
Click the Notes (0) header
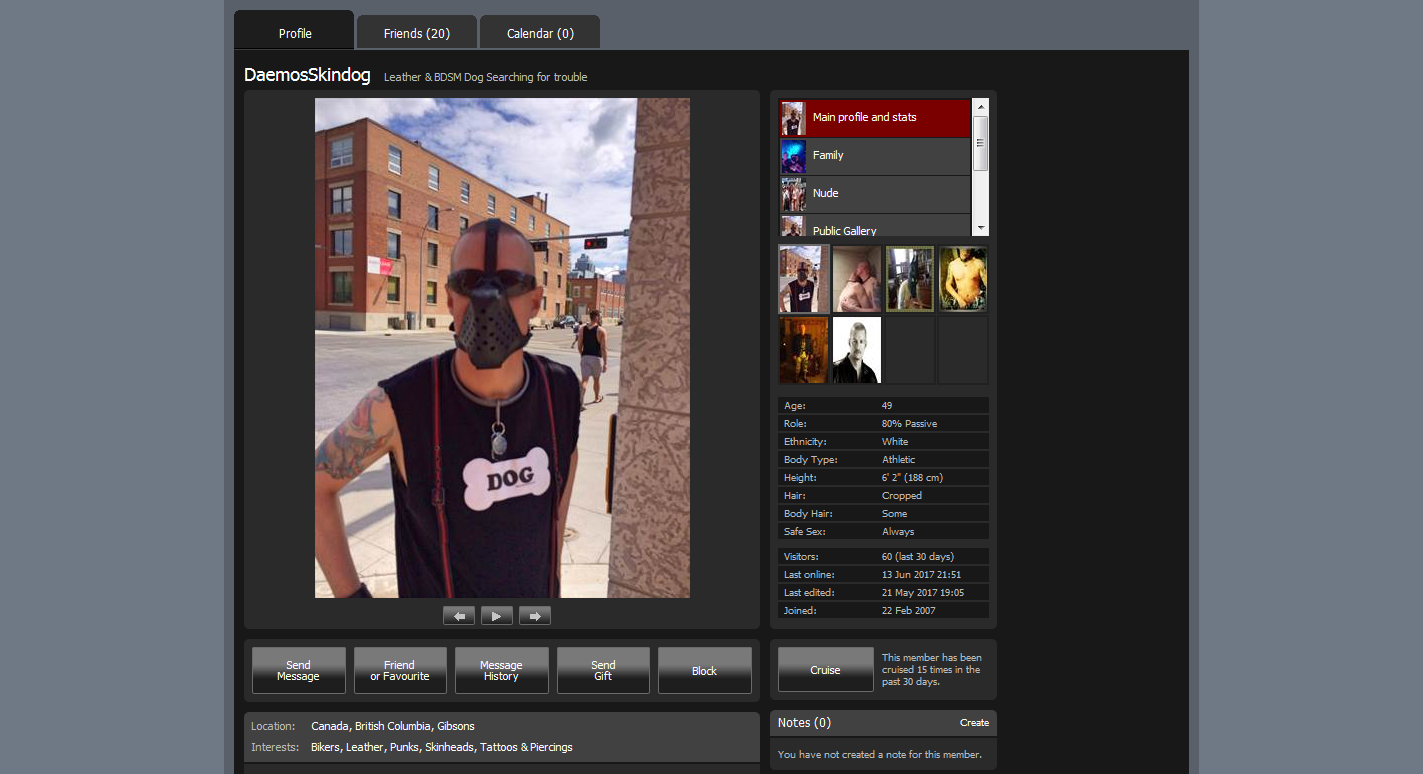click(804, 723)
